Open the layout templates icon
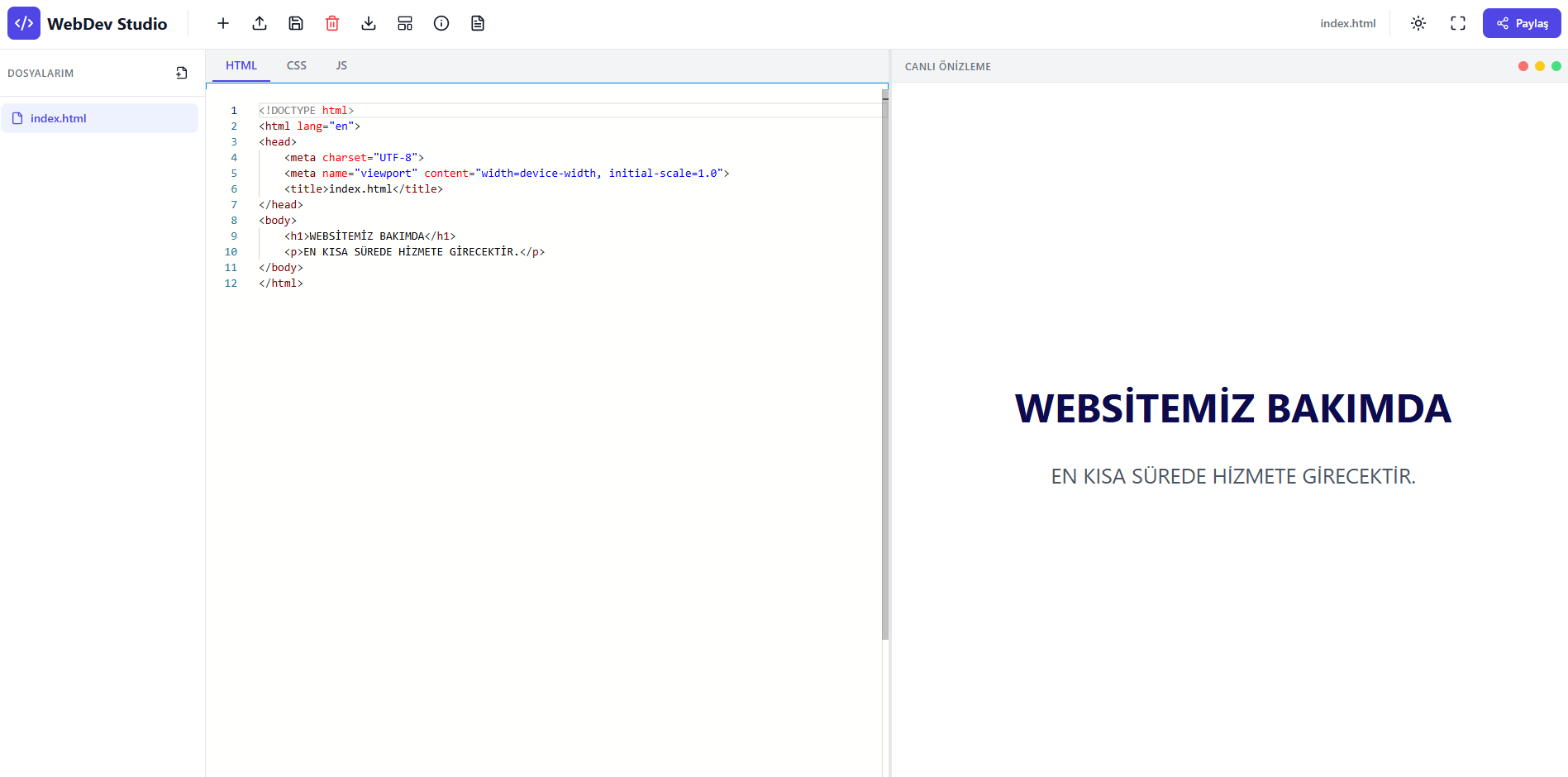 pos(405,23)
